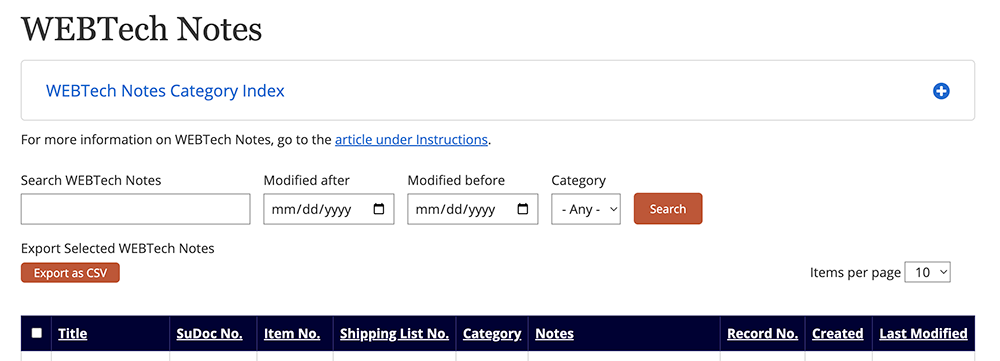Expand the Category Index plus icon
This screenshot has width=1000, height=361.
pyautogui.click(x=941, y=91)
